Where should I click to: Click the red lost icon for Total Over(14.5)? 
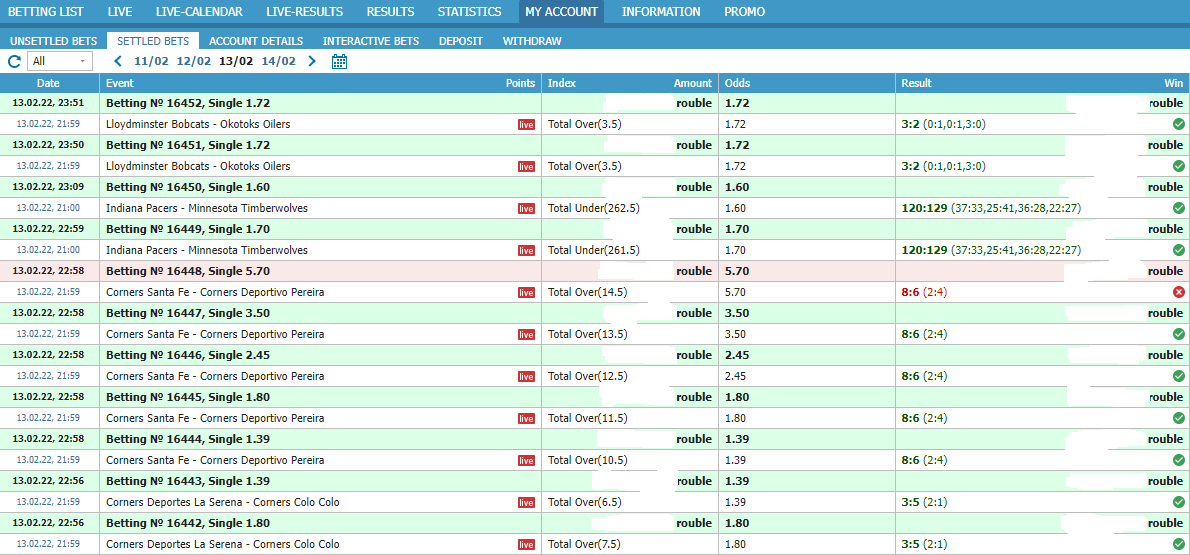(x=1178, y=292)
